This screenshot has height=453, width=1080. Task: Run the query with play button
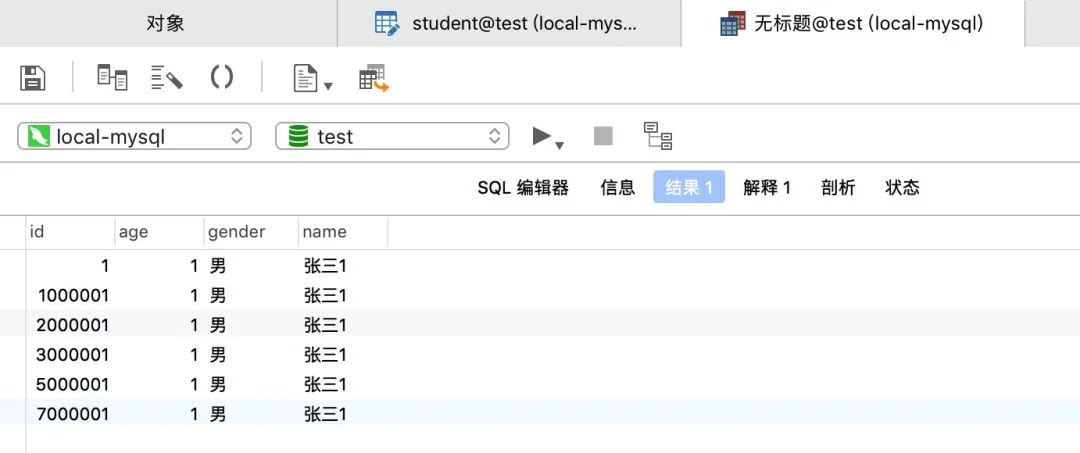tap(542, 136)
